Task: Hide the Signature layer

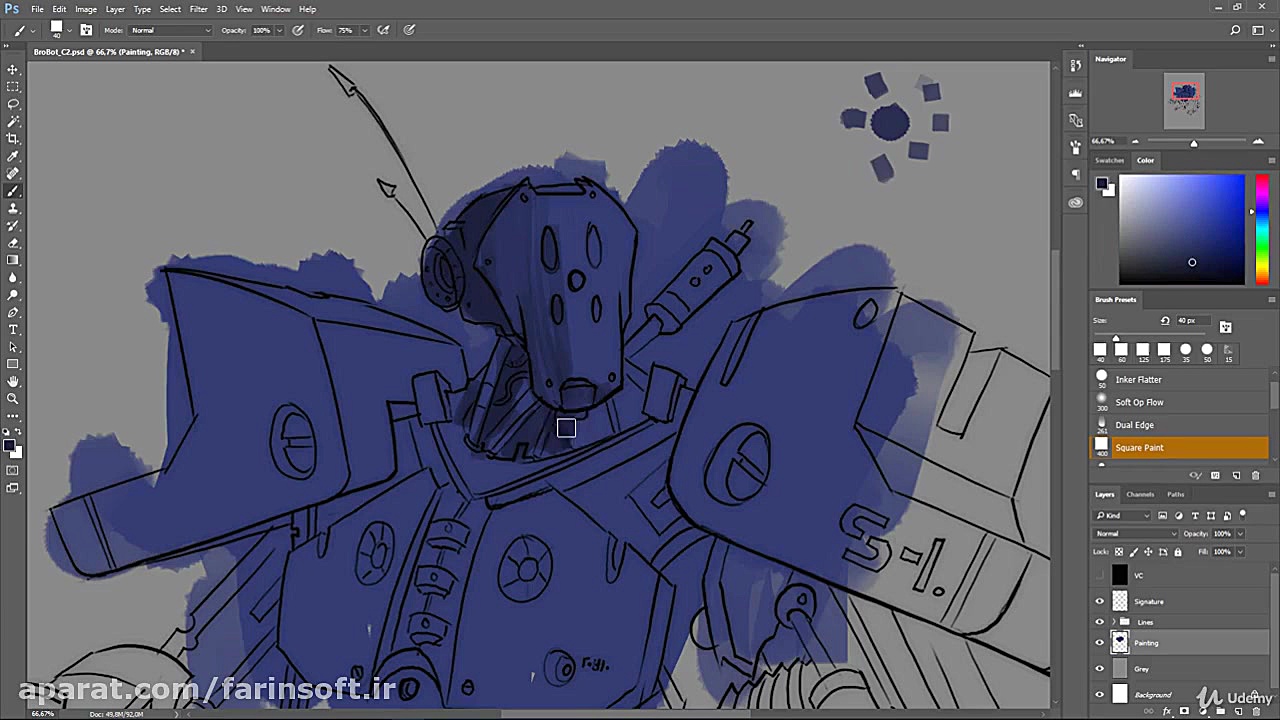Action: tap(1100, 601)
